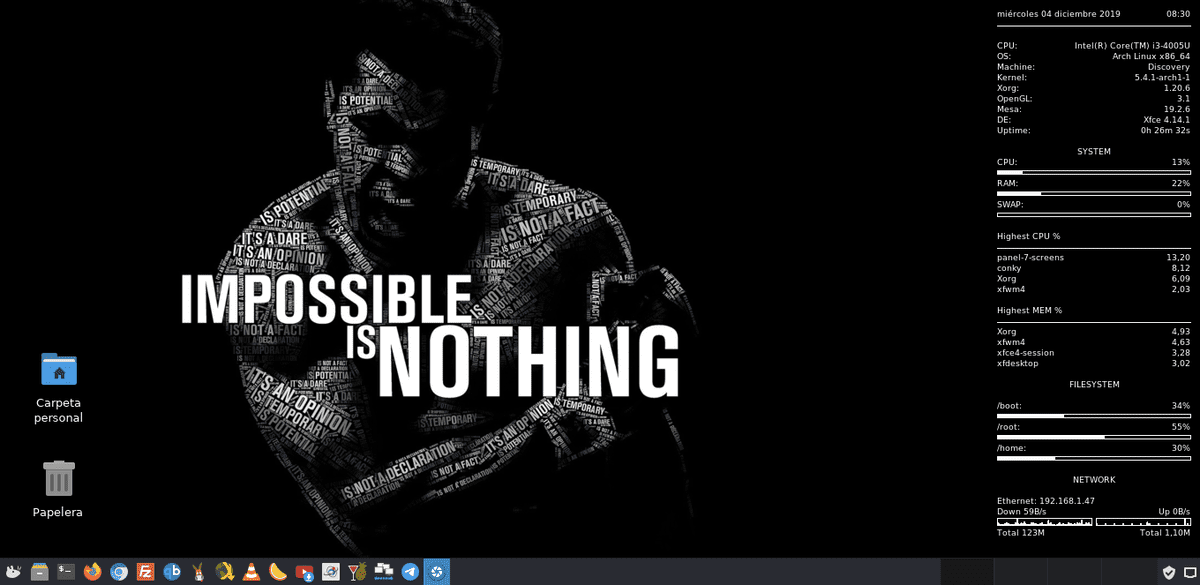Click the 'FILESYSTEM' section heading
This screenshot has width=1200, height=585.
(1094, 385)
